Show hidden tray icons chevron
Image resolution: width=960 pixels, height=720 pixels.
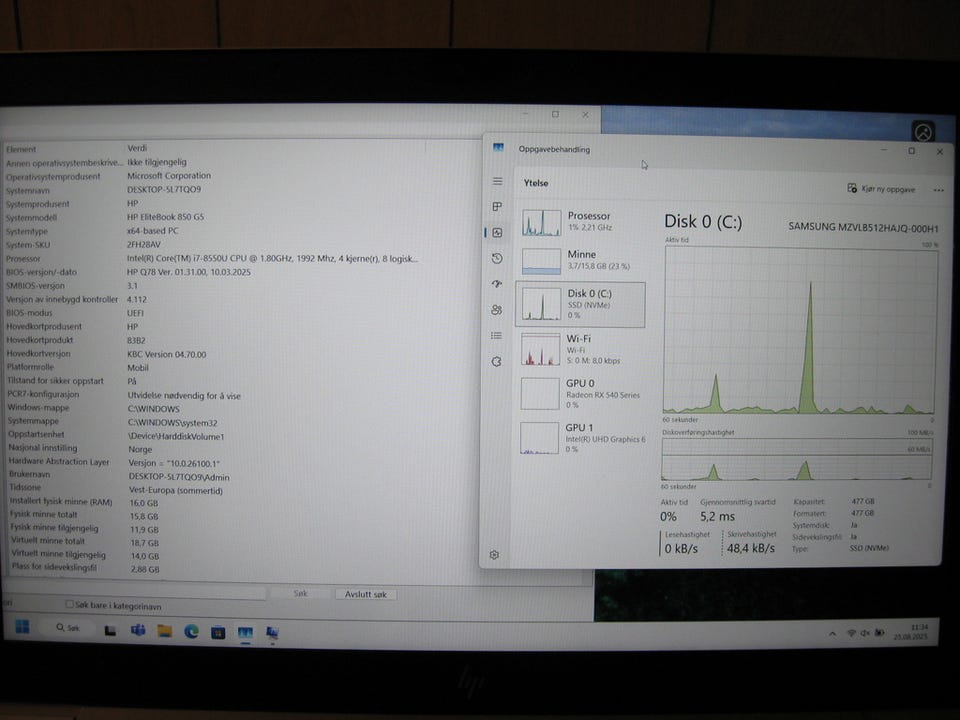click(833, 634)
